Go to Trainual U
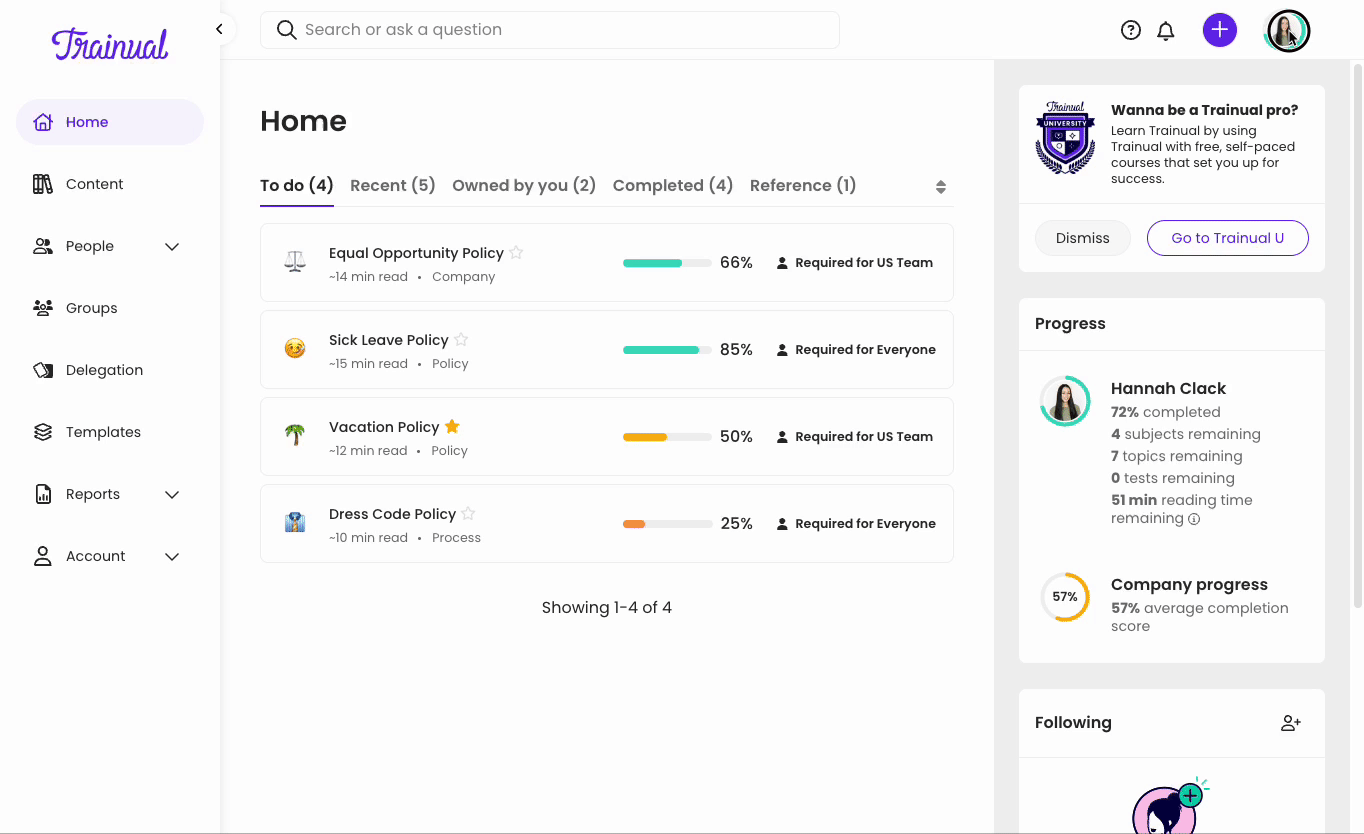 (1227, 238)
